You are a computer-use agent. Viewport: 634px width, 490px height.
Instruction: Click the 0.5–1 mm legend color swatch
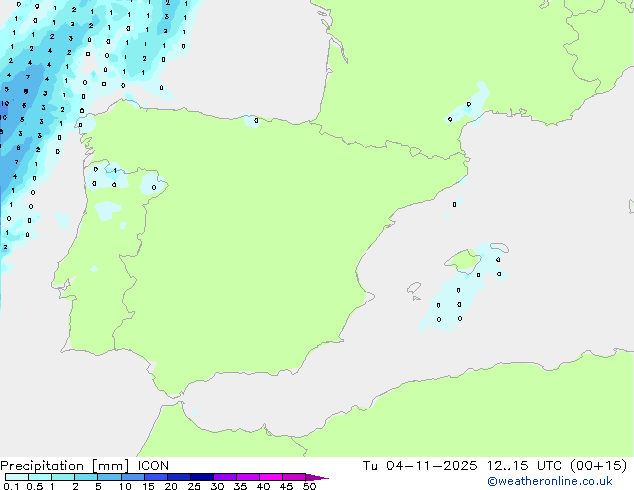[x=40, y=477]
